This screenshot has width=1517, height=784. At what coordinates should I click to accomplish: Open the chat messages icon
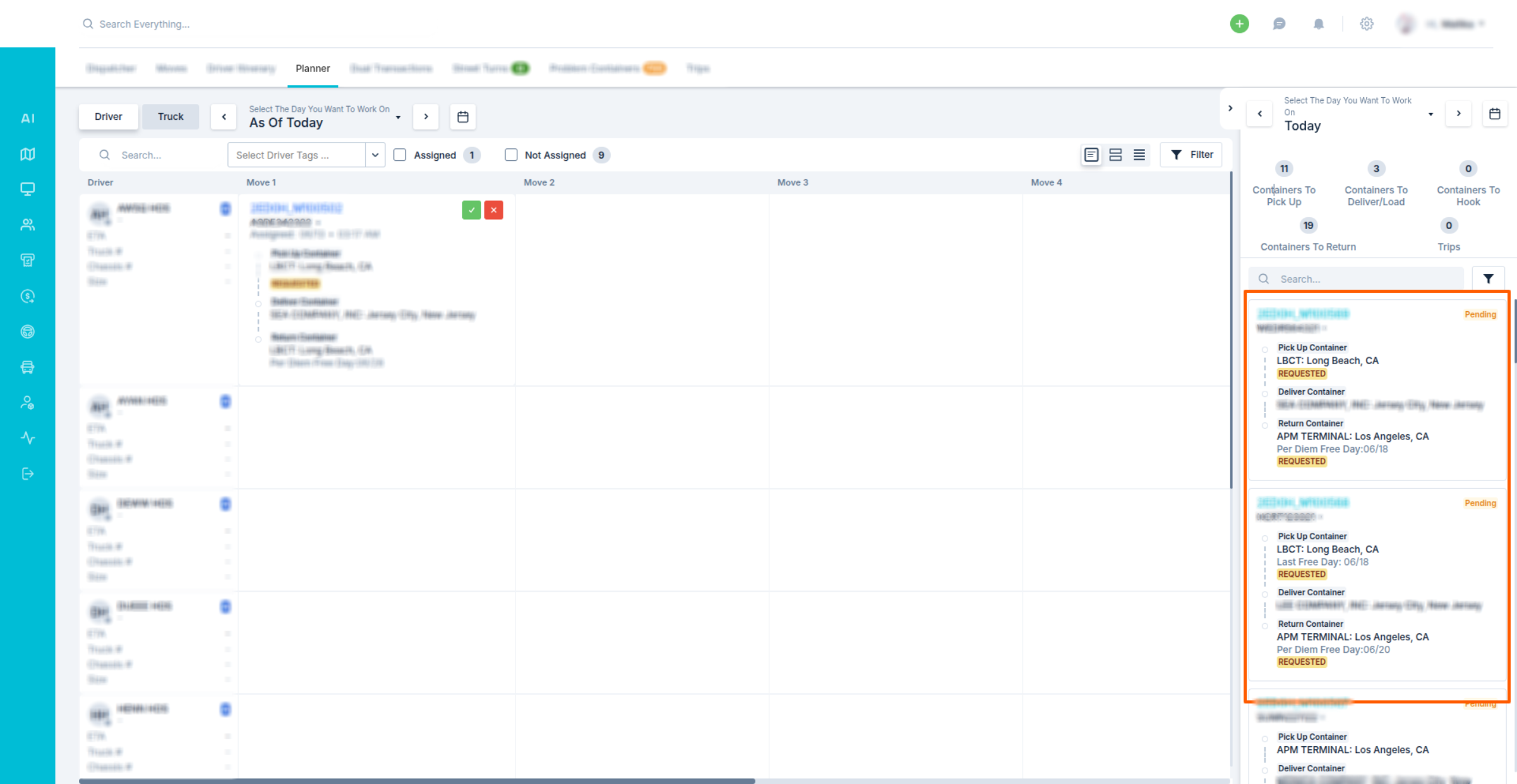pyautogui.click(x=1279, y=24)
